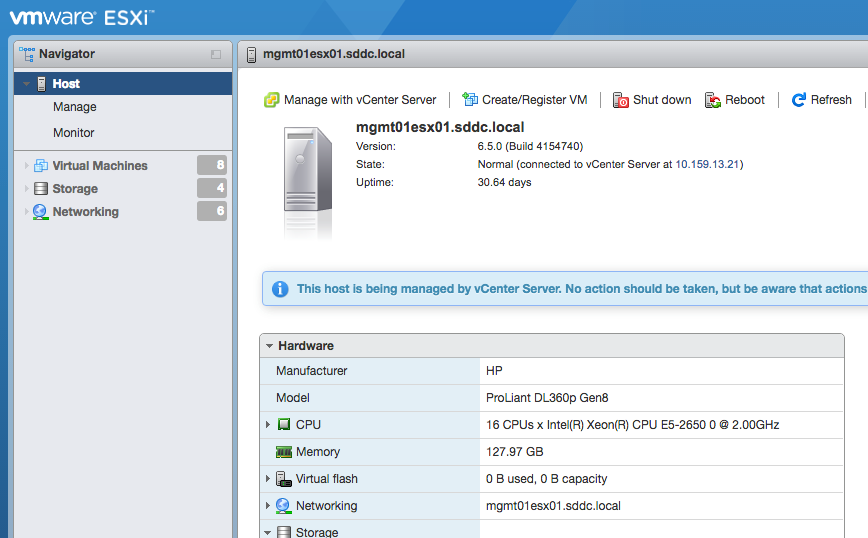
Task: Click the bold host name heading mgmt01esx01.sddc.local
Action: tap(440, 127)
